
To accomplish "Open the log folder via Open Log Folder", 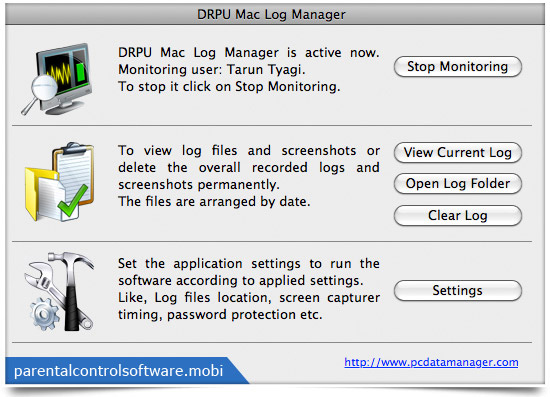I will (x=458, y=183).
